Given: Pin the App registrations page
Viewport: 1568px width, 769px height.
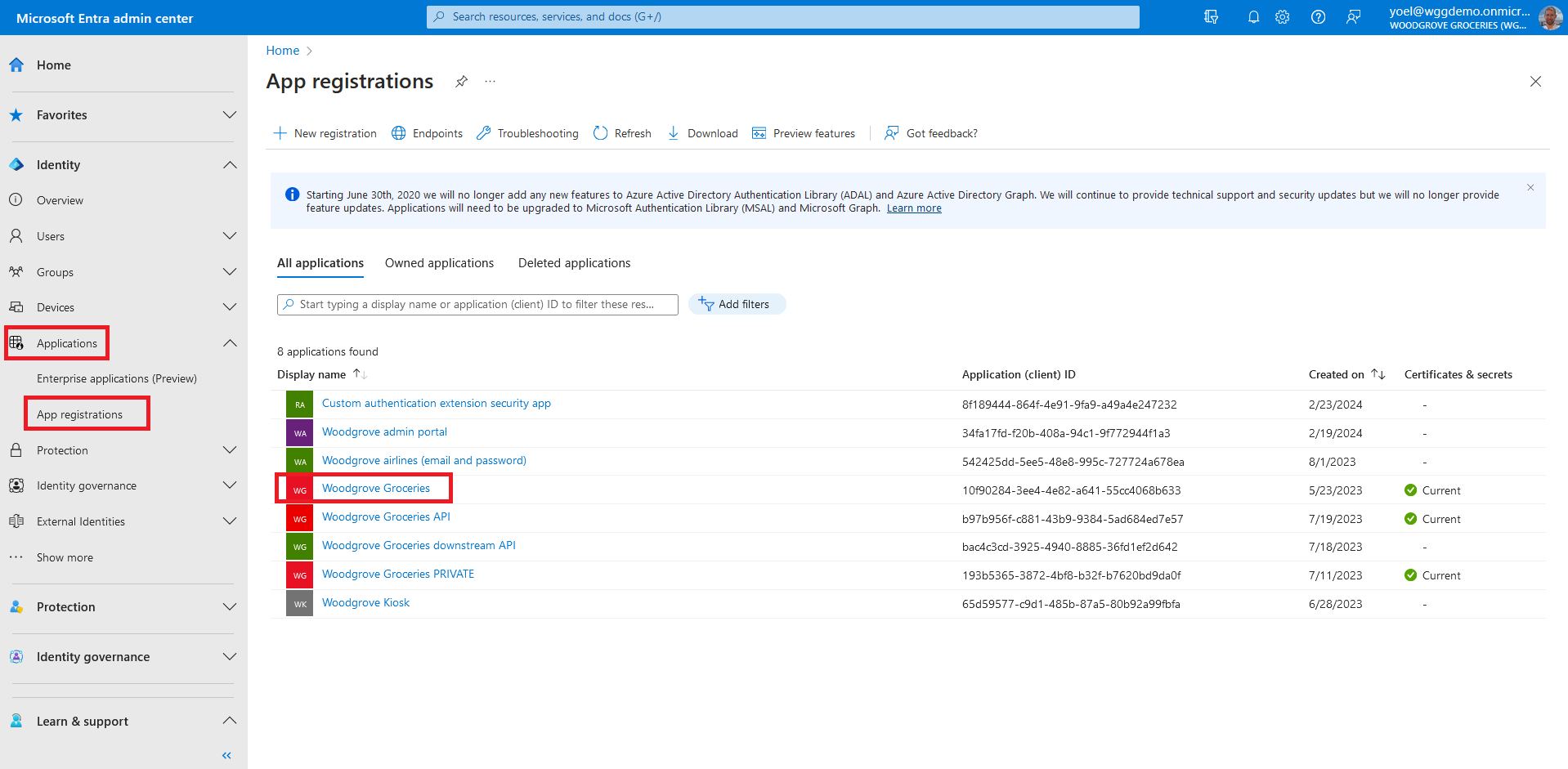Looking at the screenshot, I should tap(462, 82).
